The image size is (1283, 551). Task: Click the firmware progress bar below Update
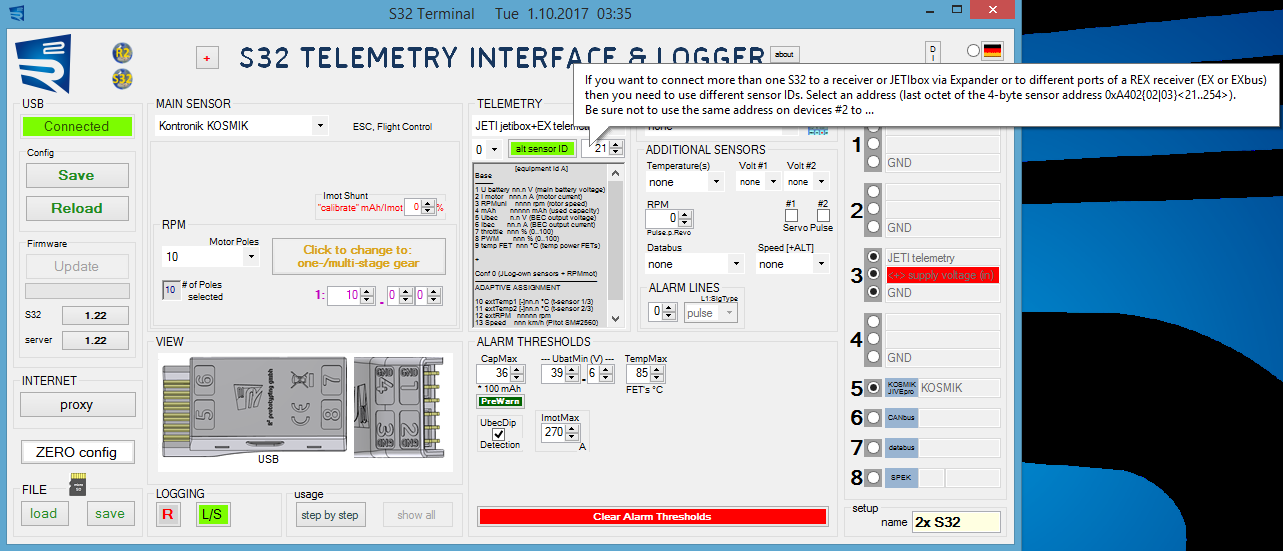[x=77, y=291]
